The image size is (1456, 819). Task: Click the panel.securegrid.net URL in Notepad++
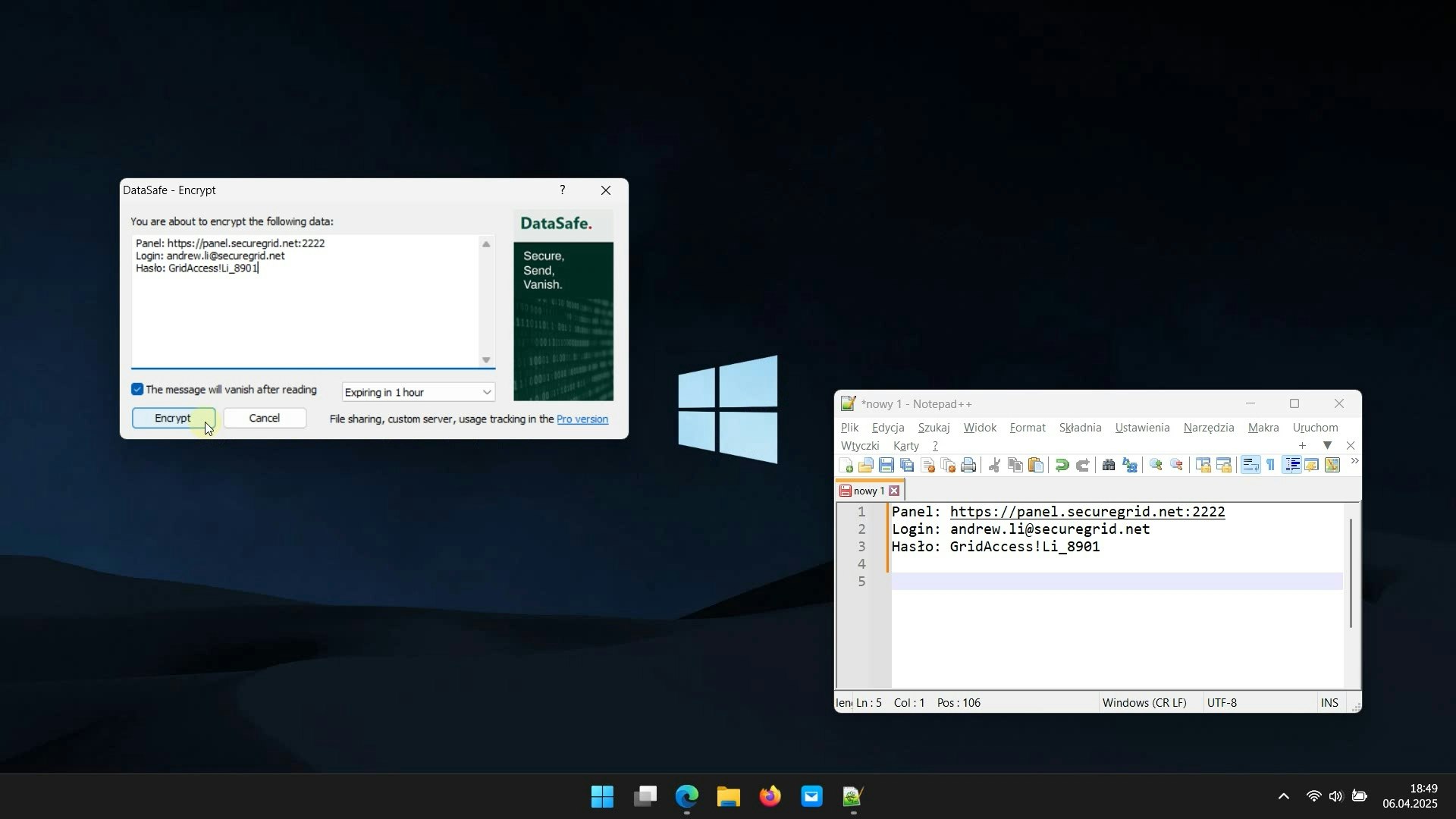[x=1087, y=512]
